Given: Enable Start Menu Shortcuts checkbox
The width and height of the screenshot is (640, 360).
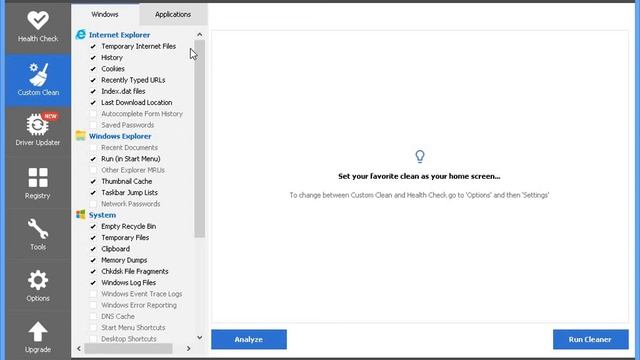Looking at the screenshot, I should 93,327.
